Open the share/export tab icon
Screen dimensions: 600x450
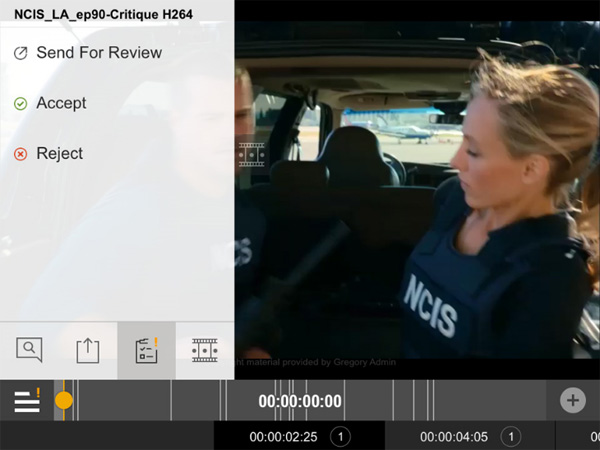pos(88,351)
